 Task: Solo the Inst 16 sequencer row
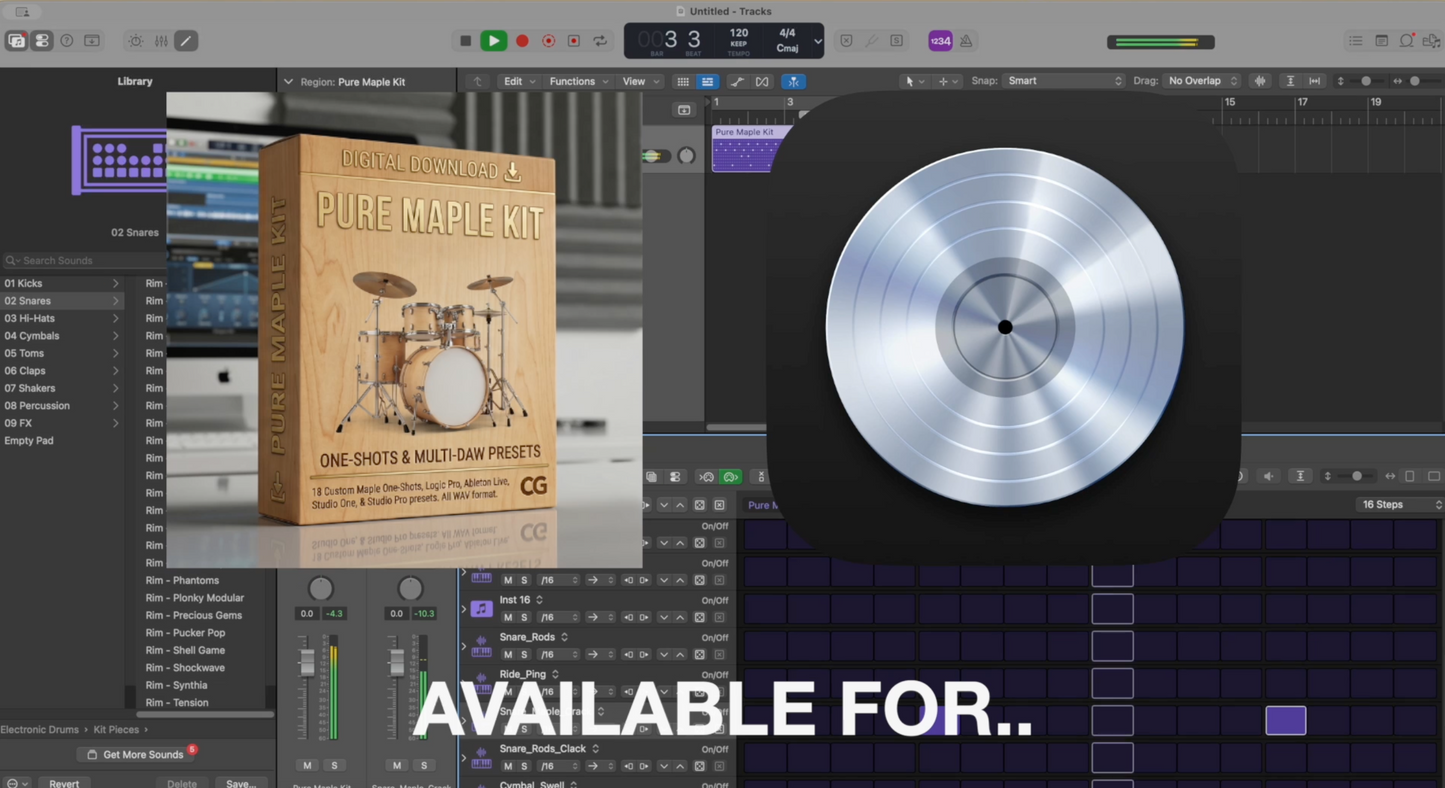(524, 618)
